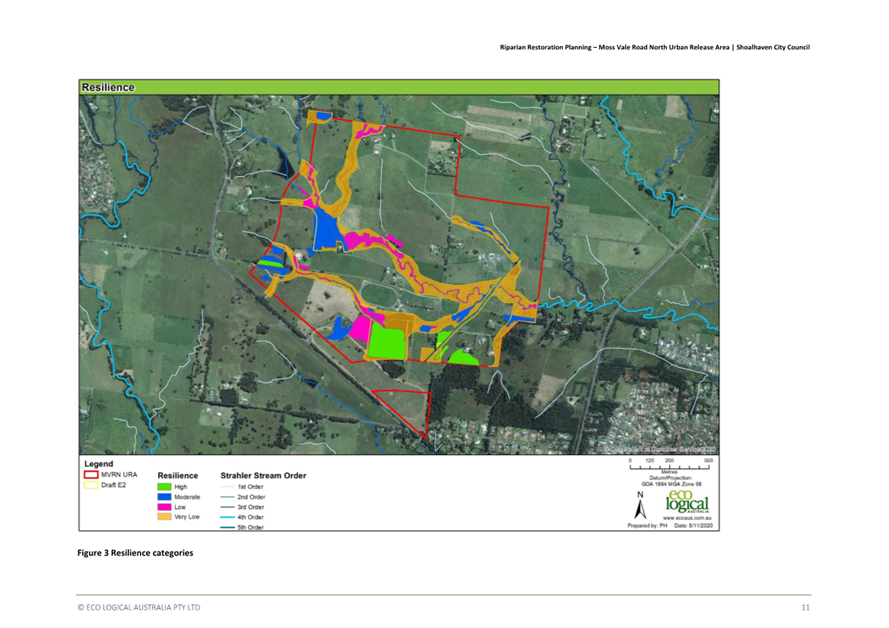Viewport: 889px width, 628px height.
Task: Click the 1st Order stream line symbol
Action: pos(227,487)
